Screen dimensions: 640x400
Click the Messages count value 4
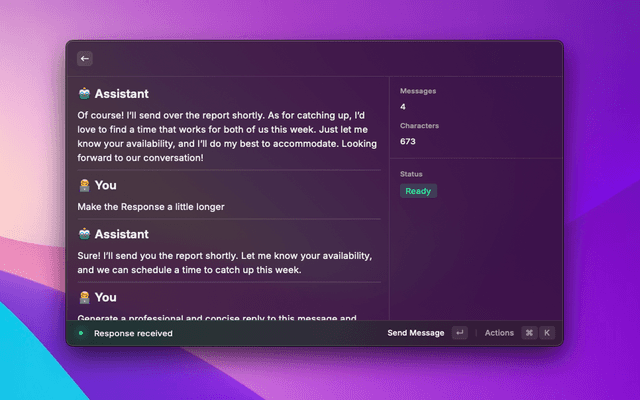tap(403, 106)
